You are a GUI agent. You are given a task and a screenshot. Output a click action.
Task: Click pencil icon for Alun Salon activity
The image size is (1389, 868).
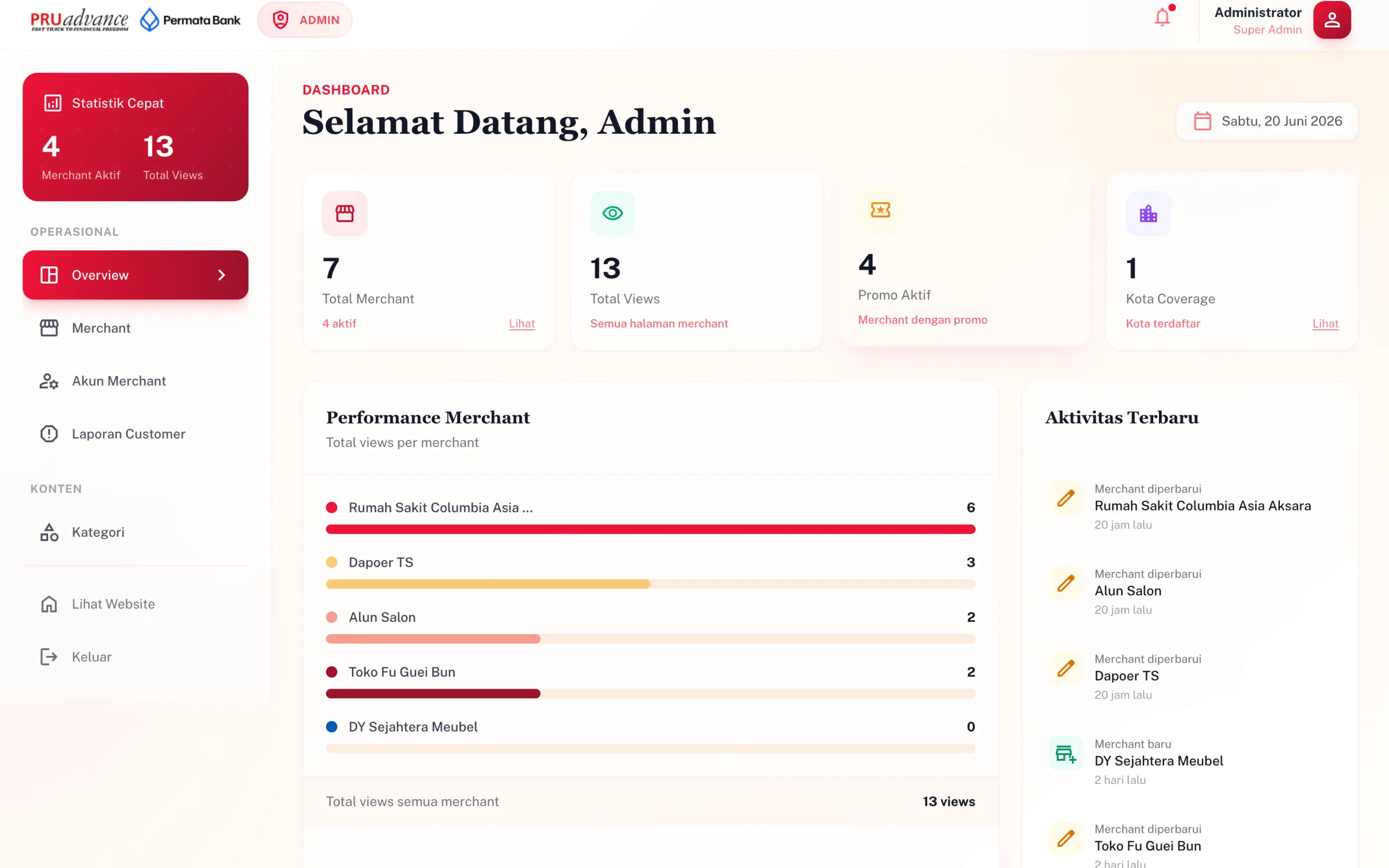(1066, 583)
